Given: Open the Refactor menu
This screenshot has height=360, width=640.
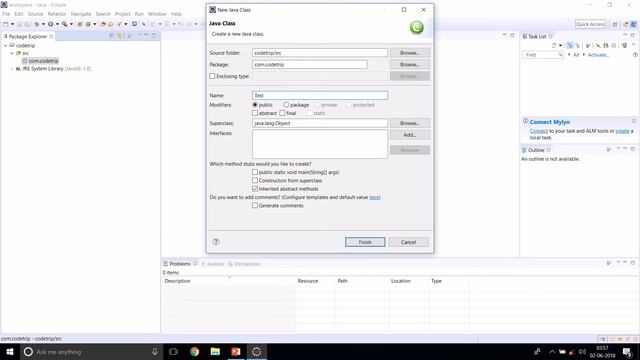Looking at the screenshot, I should coord(57,14).
